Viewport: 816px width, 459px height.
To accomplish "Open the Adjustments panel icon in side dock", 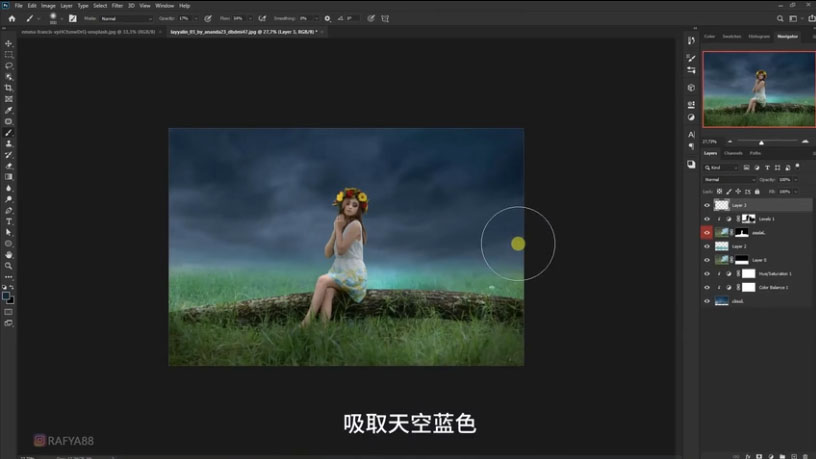I will [691, 117].
